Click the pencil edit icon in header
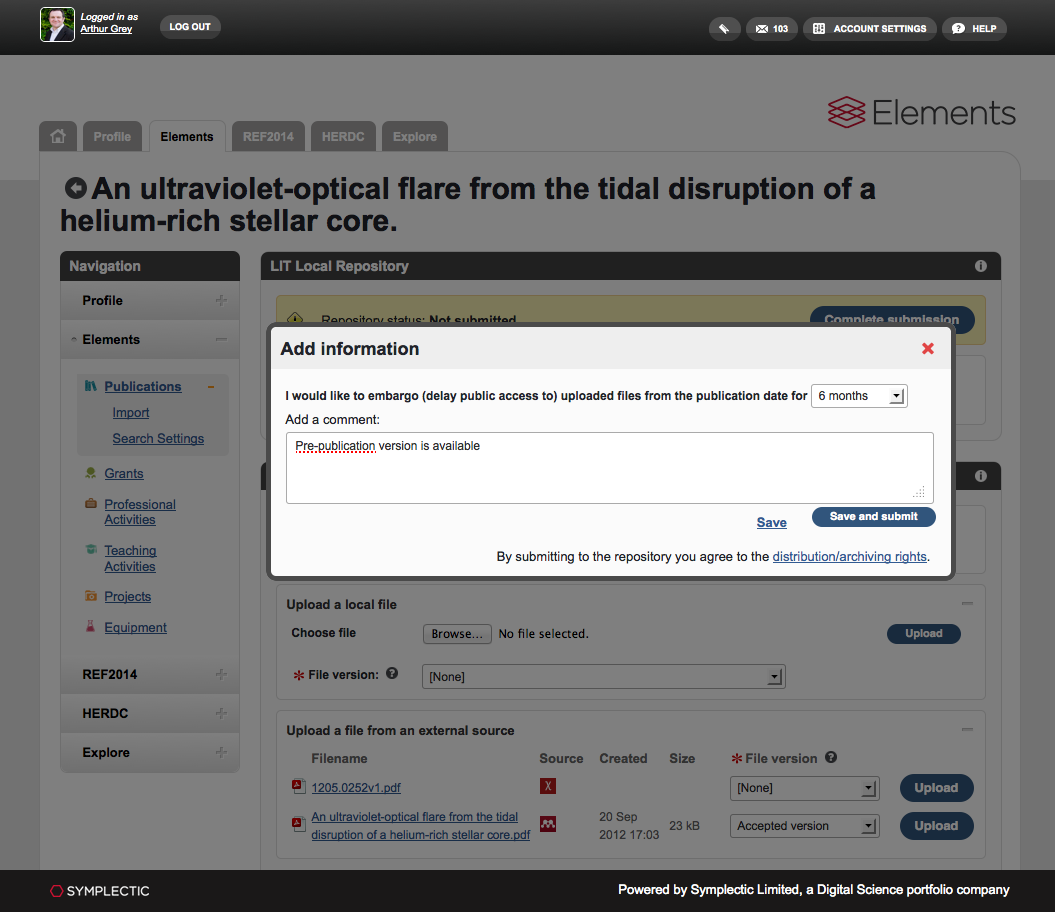The width and height of the screenshot is (1055, 912). coord(724,29)
